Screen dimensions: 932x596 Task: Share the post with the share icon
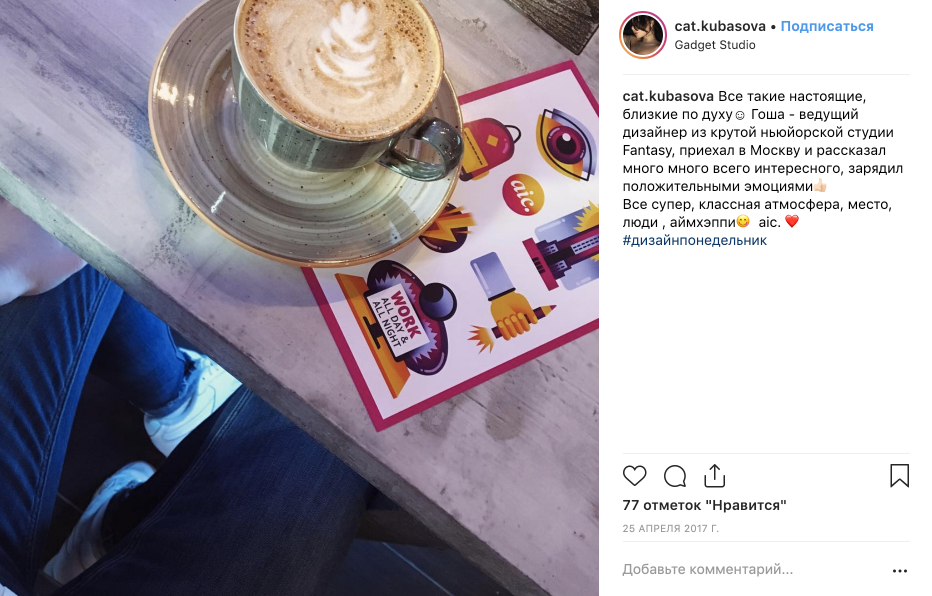tap(714, 475)
